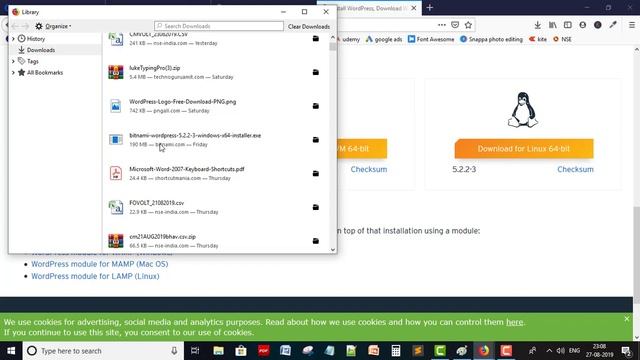Click the eyedropper extension icon in Firefox toolbar
The image size is (640, 360).
pyautogui.click(x=613, y=25)
